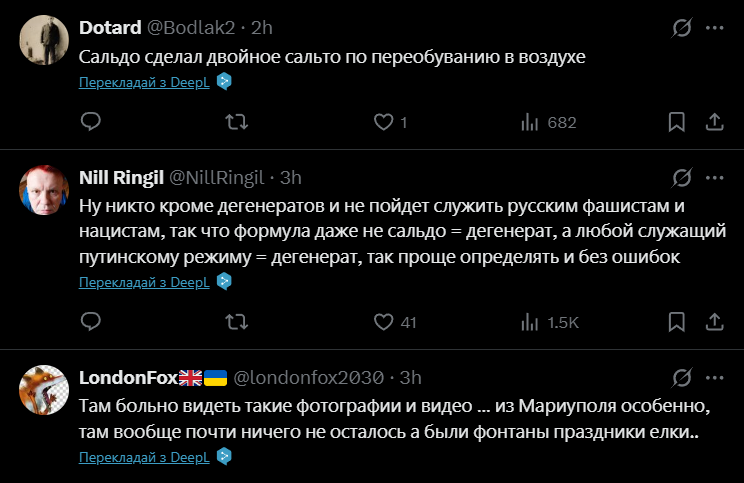
Task: Translate Dotard's tweet with DeepL link
Action: [144, 82]
